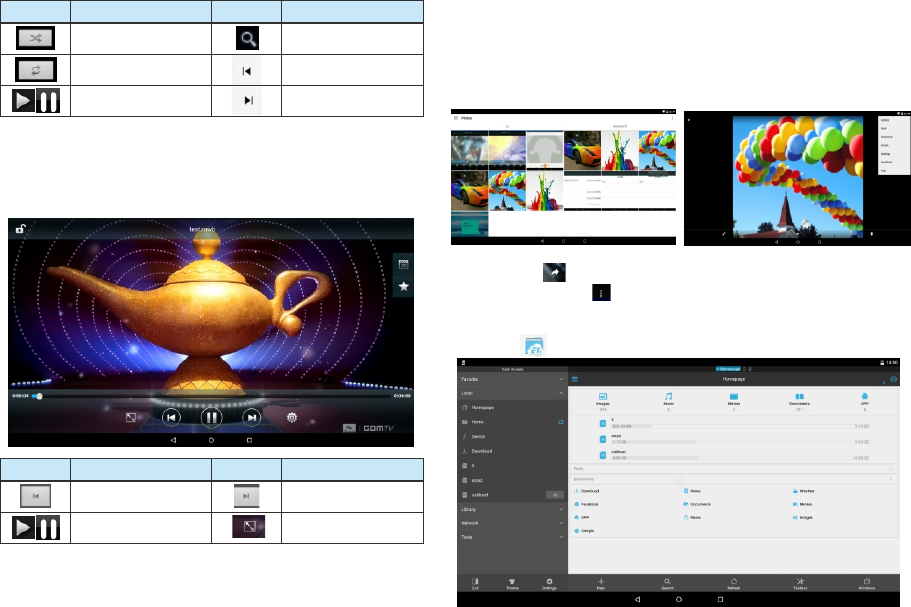Tap the trash delete icon in photo viewer

(x=871, y=234)
